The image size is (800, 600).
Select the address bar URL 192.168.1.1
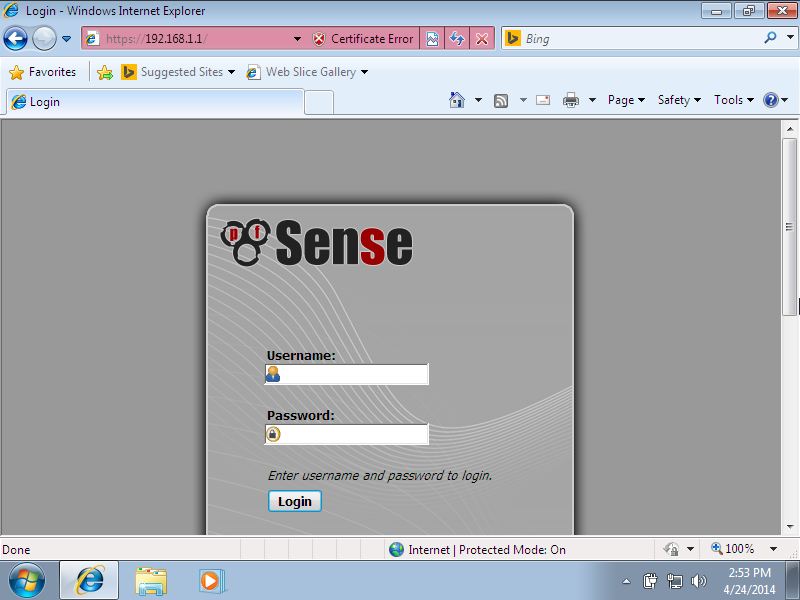tap(156, 39)
